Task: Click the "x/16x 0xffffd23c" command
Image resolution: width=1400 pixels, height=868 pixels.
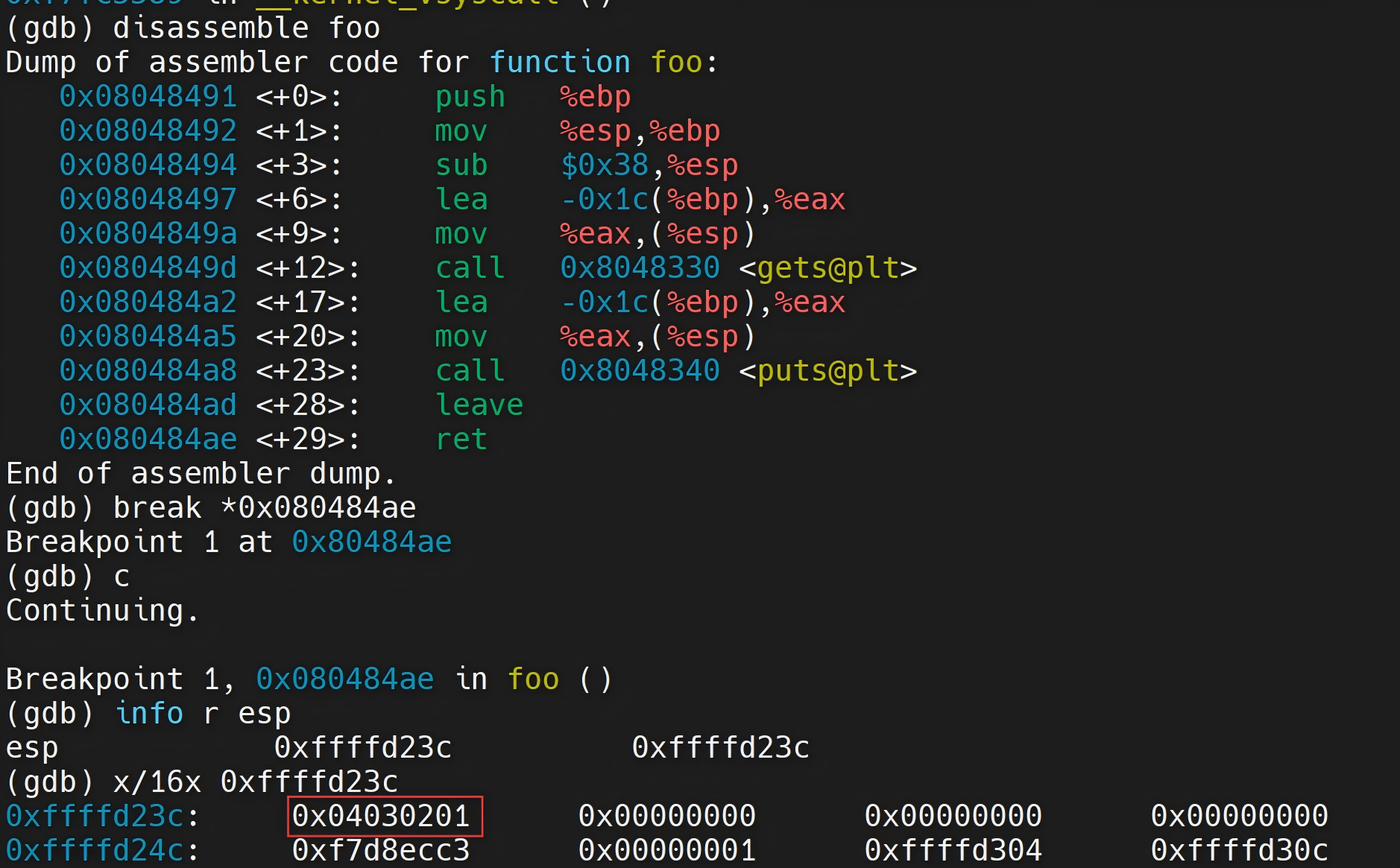Action: coord(255,782)
